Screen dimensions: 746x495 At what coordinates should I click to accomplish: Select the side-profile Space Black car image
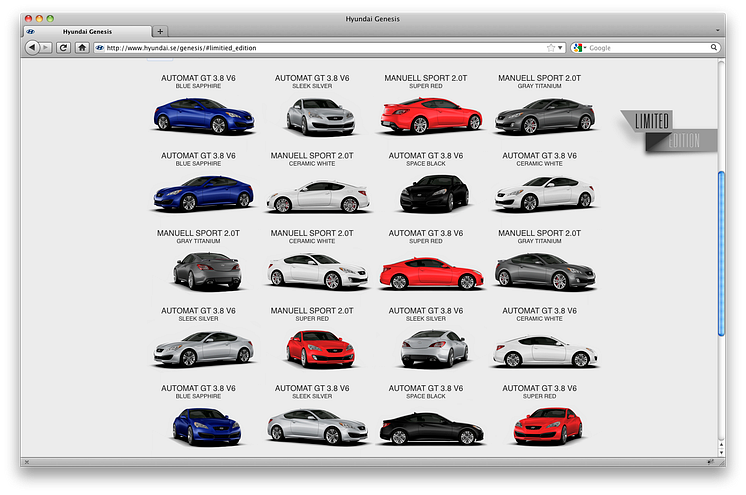pos(431,428)
